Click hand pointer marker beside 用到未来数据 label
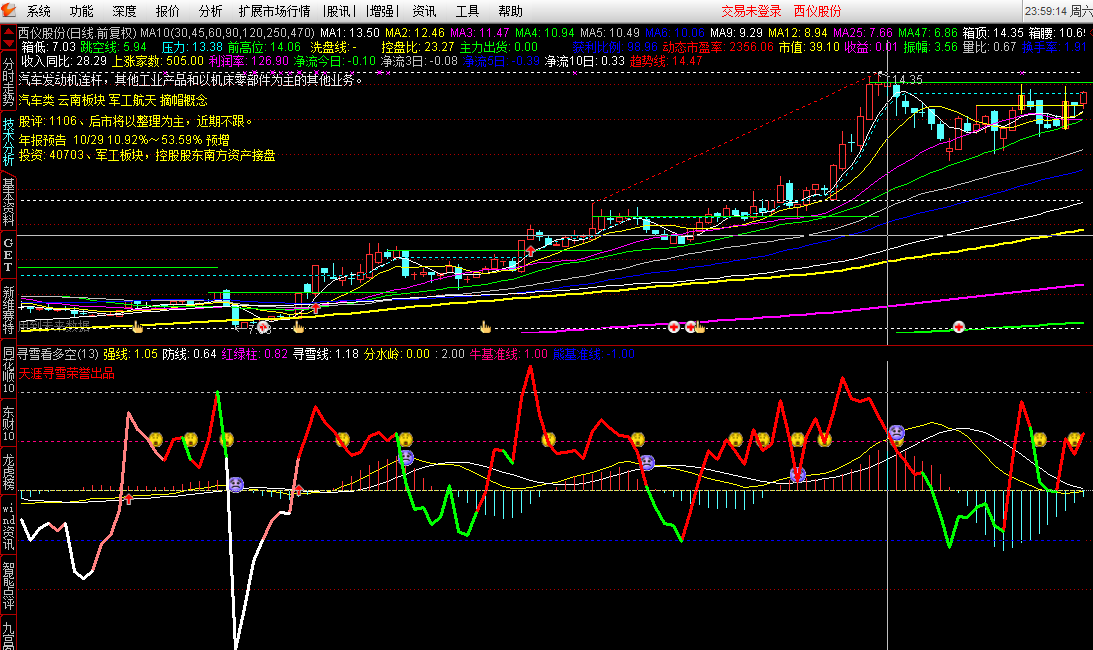 (x=137, y=326)
